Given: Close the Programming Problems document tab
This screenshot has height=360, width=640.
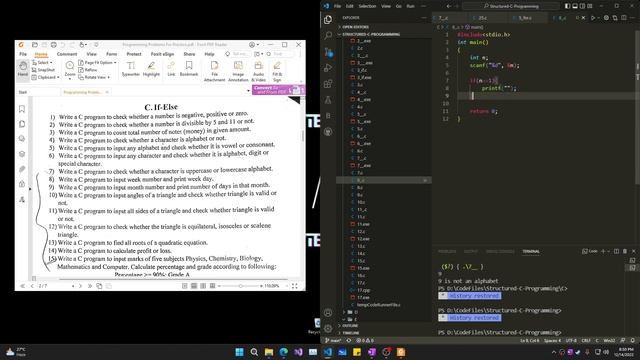Looking at the screenshot, I should click(107, 92).
